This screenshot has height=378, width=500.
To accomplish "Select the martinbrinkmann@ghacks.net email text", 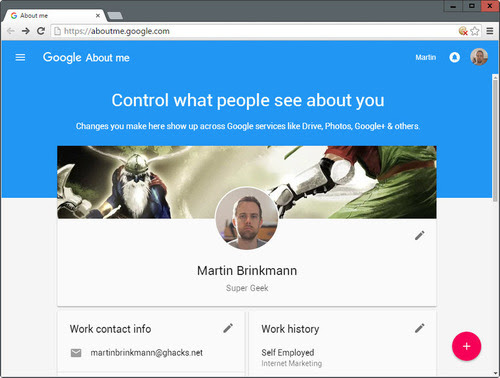I will point(147,353).
